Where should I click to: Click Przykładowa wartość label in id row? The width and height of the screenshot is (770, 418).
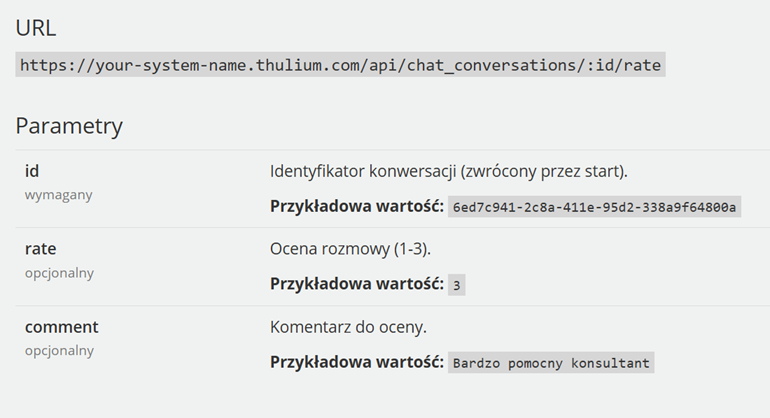[357, 206]
